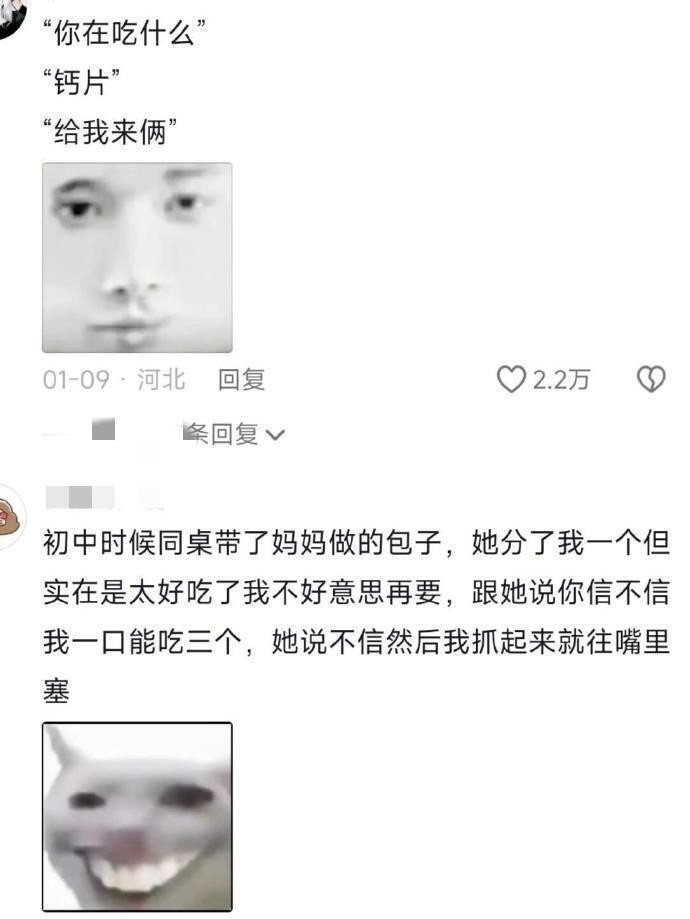690x919 pixels.
Task: Click the final word 塞 of the comment
Action: (x=57, y=691)
